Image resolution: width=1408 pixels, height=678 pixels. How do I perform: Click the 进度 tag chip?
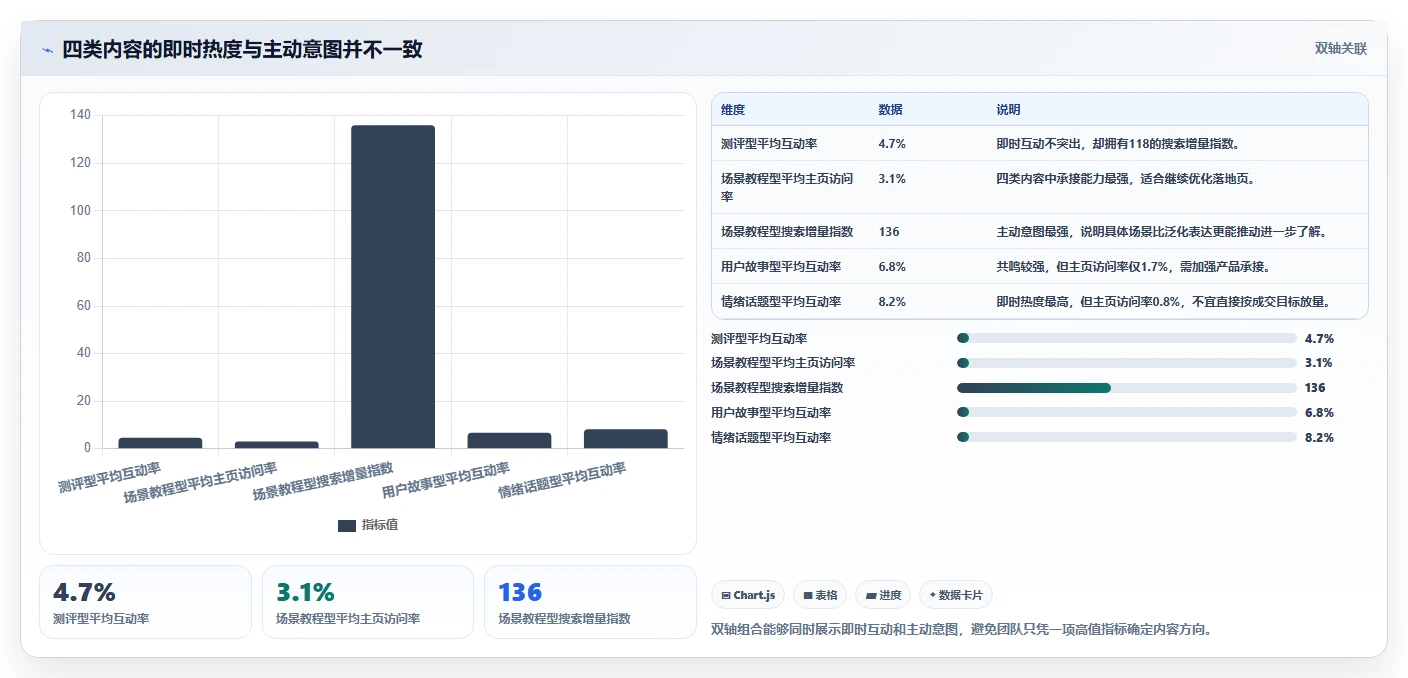point(883,595)
